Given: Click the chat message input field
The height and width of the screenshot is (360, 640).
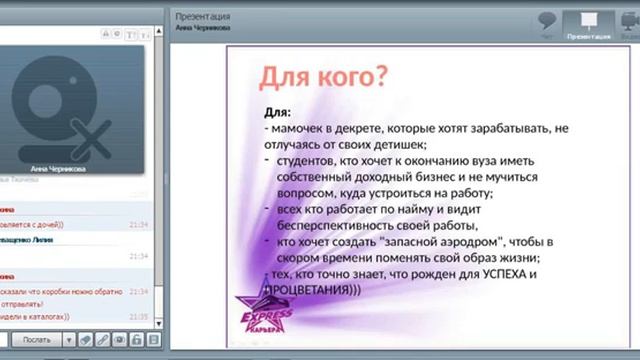Looking at the screenshot, I should pos(4,340).
